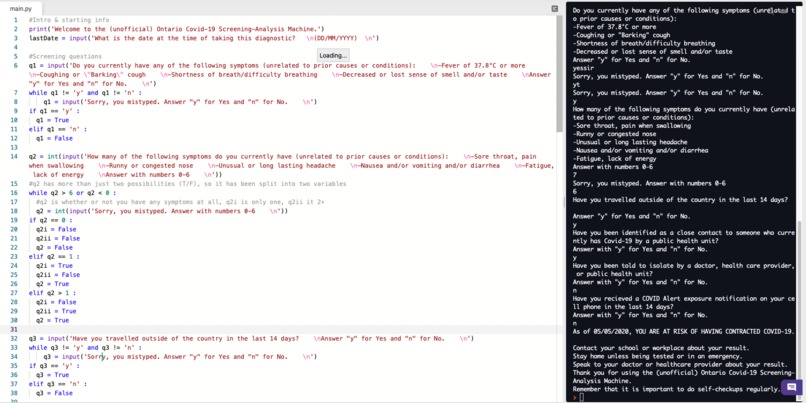Click 'q3 = True' on line 36

tap(52, 375)
